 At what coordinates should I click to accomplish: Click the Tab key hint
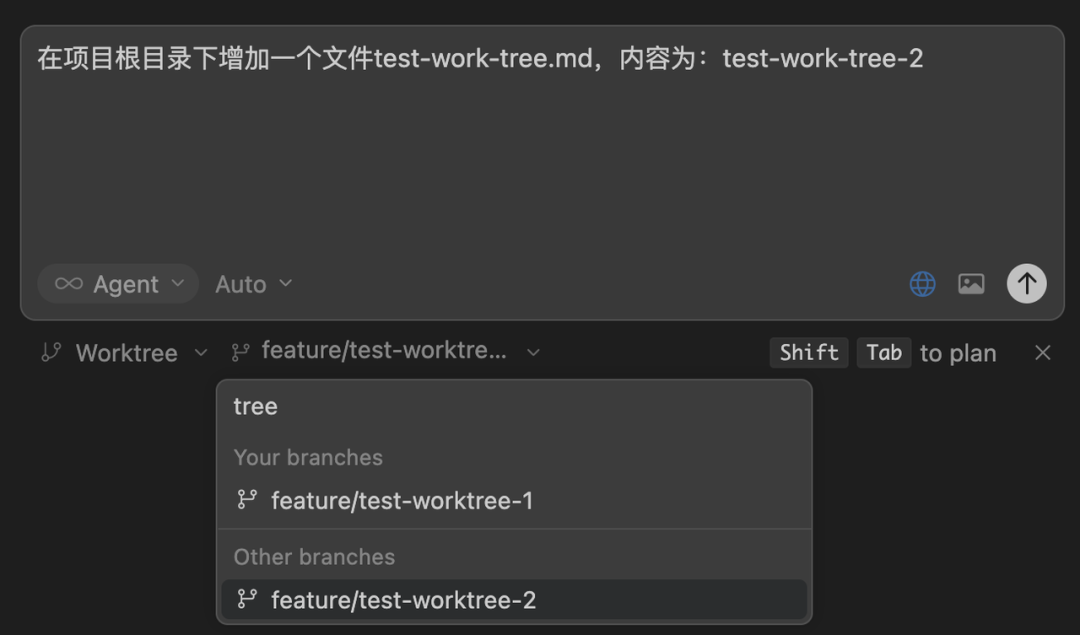pyautogui.click(x=884, y=352)
